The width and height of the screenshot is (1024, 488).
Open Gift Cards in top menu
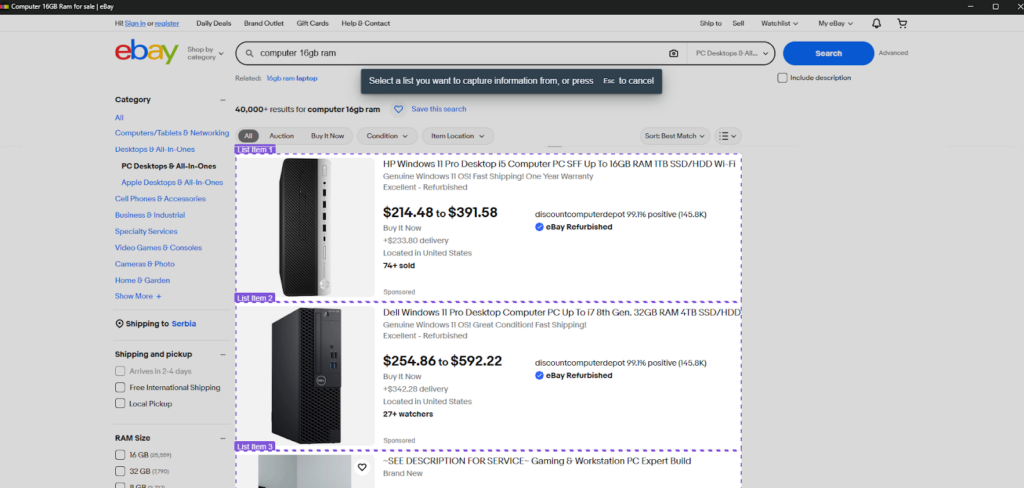[x=312, y=24]
